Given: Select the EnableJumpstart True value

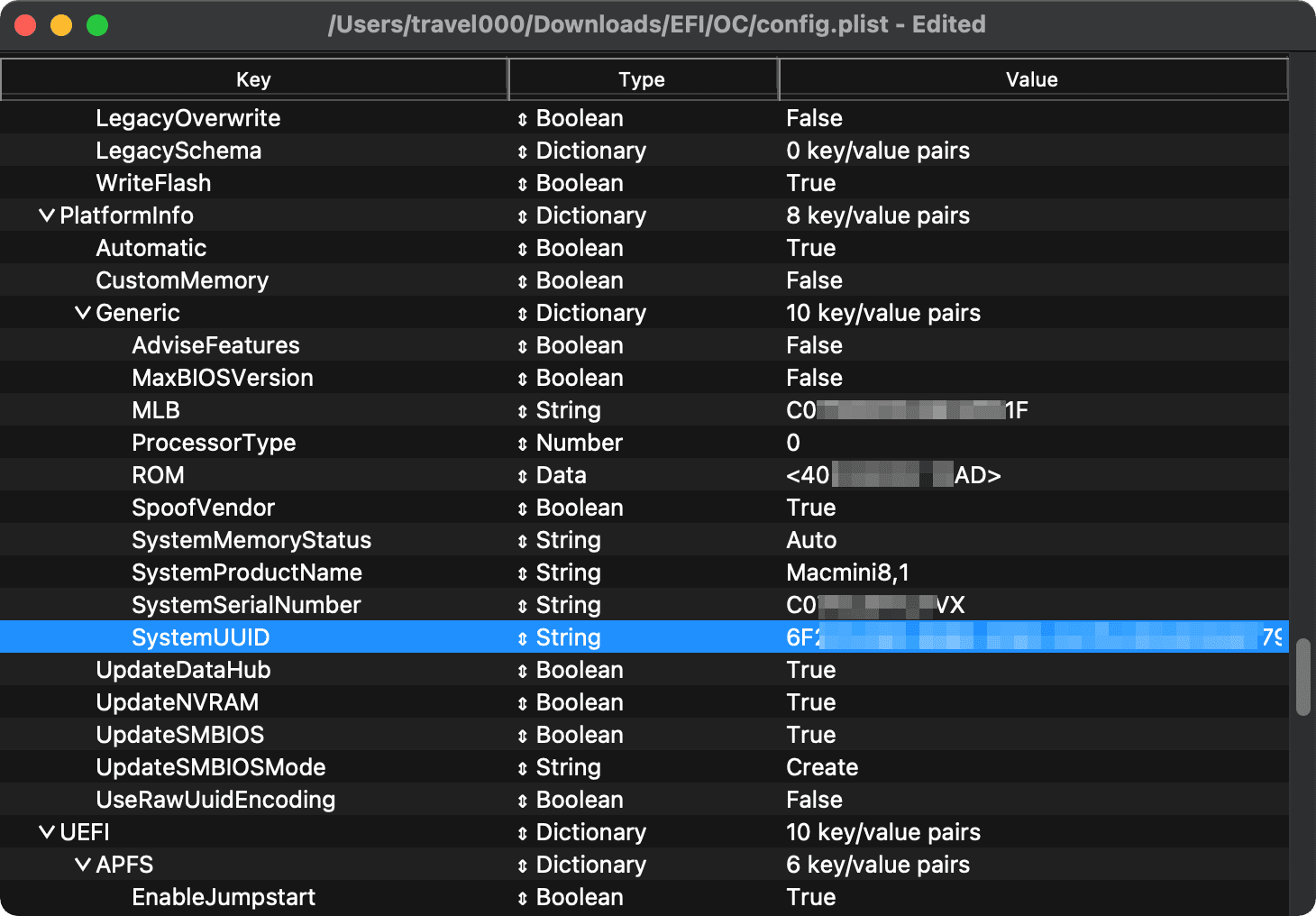Looking at the screenshot, I should point(811,898).
